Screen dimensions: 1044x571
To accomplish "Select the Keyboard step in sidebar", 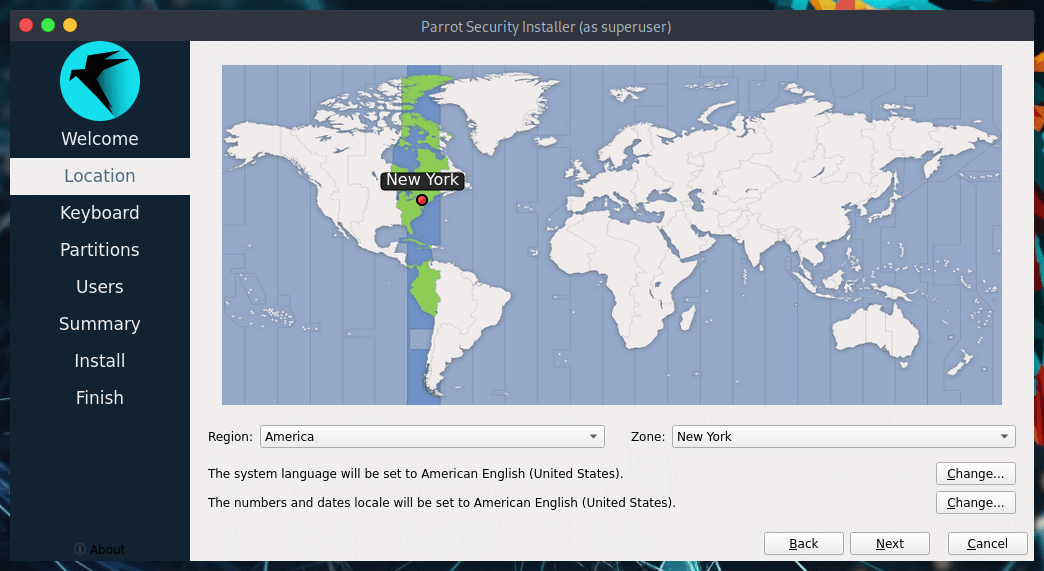I will click(x=99, y=213).
